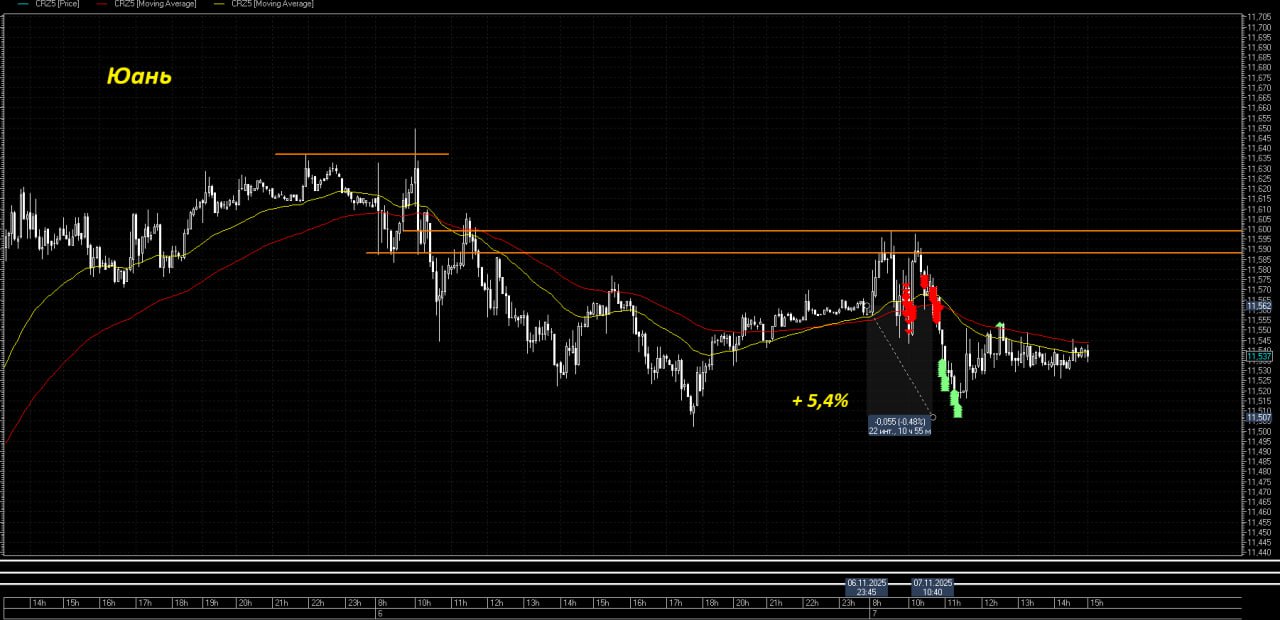Click the current price label 11,537
This screenshot has height=620, width=1280.
1259,356
